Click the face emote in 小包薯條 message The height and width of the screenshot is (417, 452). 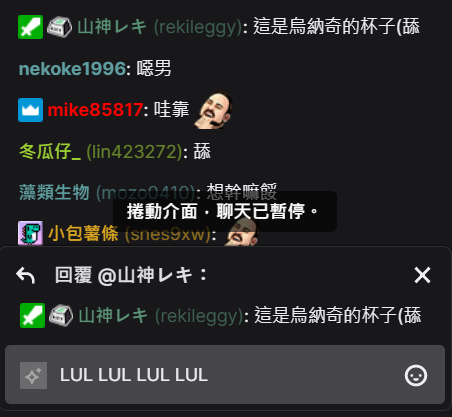point(242,233)
